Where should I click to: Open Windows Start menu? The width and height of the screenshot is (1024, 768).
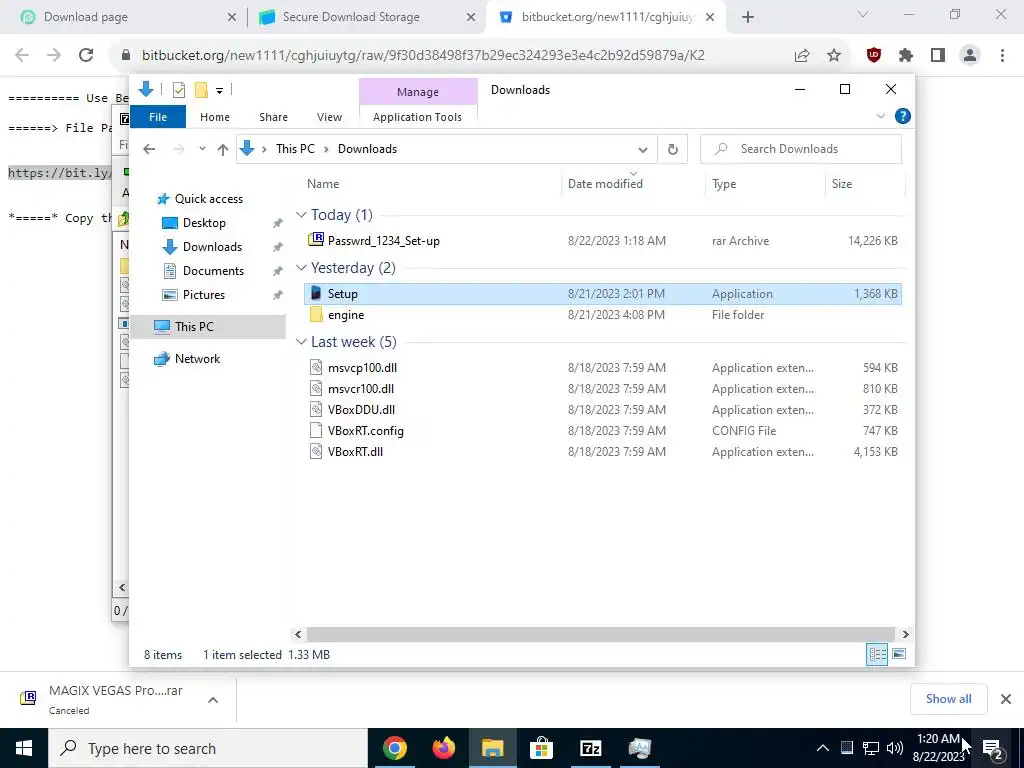24,748
